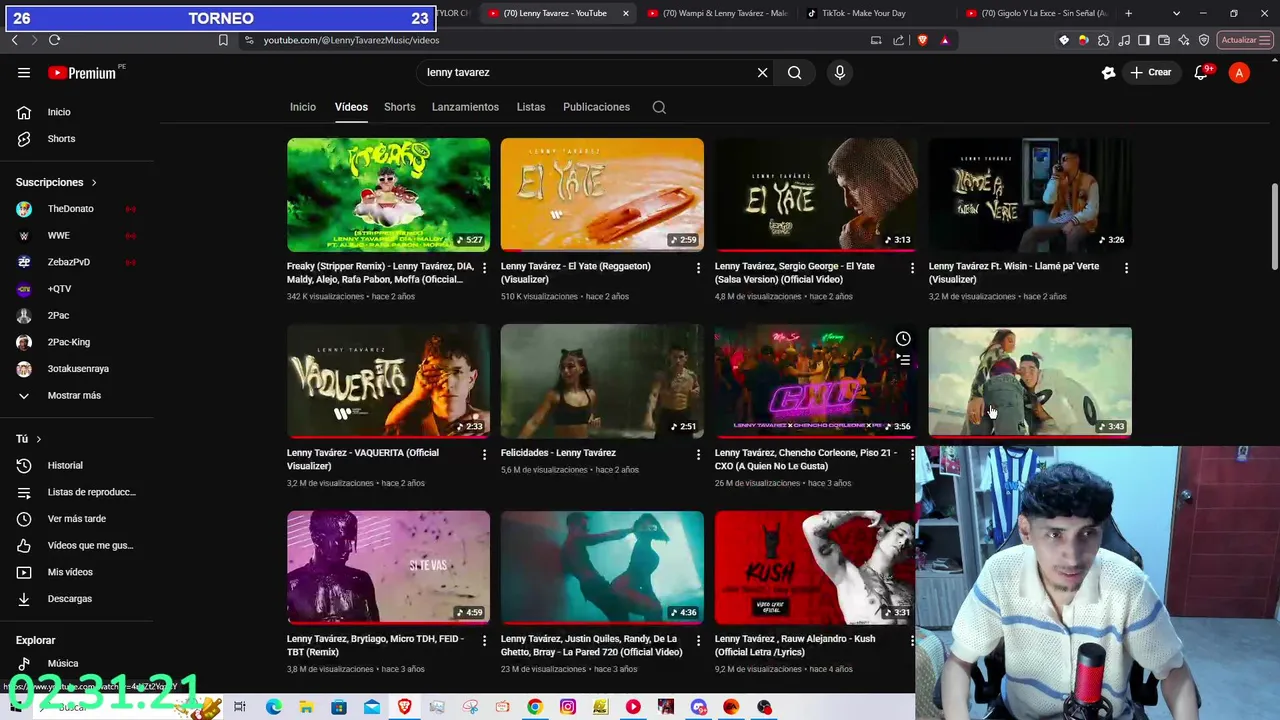This screenshot has height=720, width=1280.
Task: Select the Publicaciones channel tab
Action: (596, 107)
